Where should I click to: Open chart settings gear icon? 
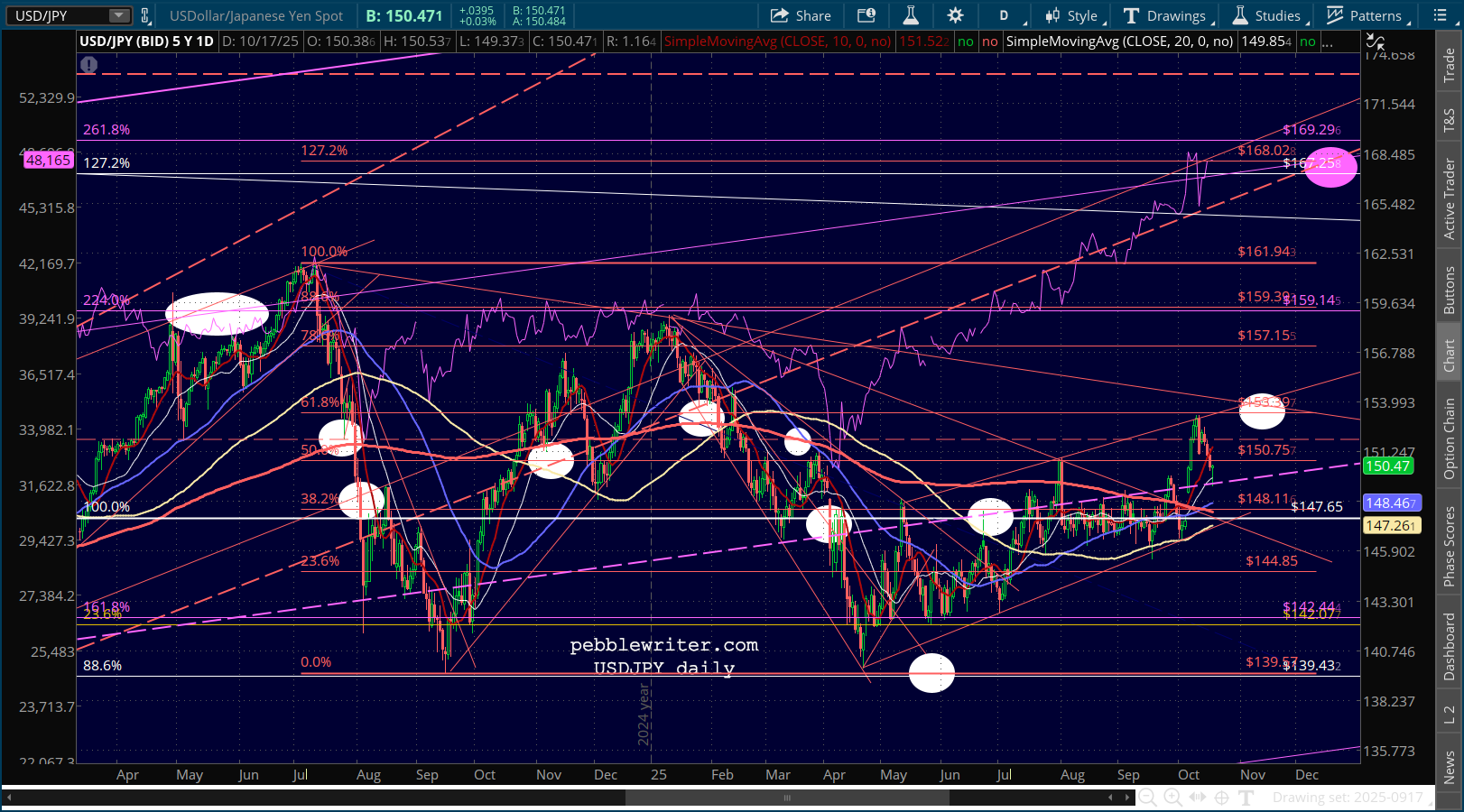(x=955, y=15)
